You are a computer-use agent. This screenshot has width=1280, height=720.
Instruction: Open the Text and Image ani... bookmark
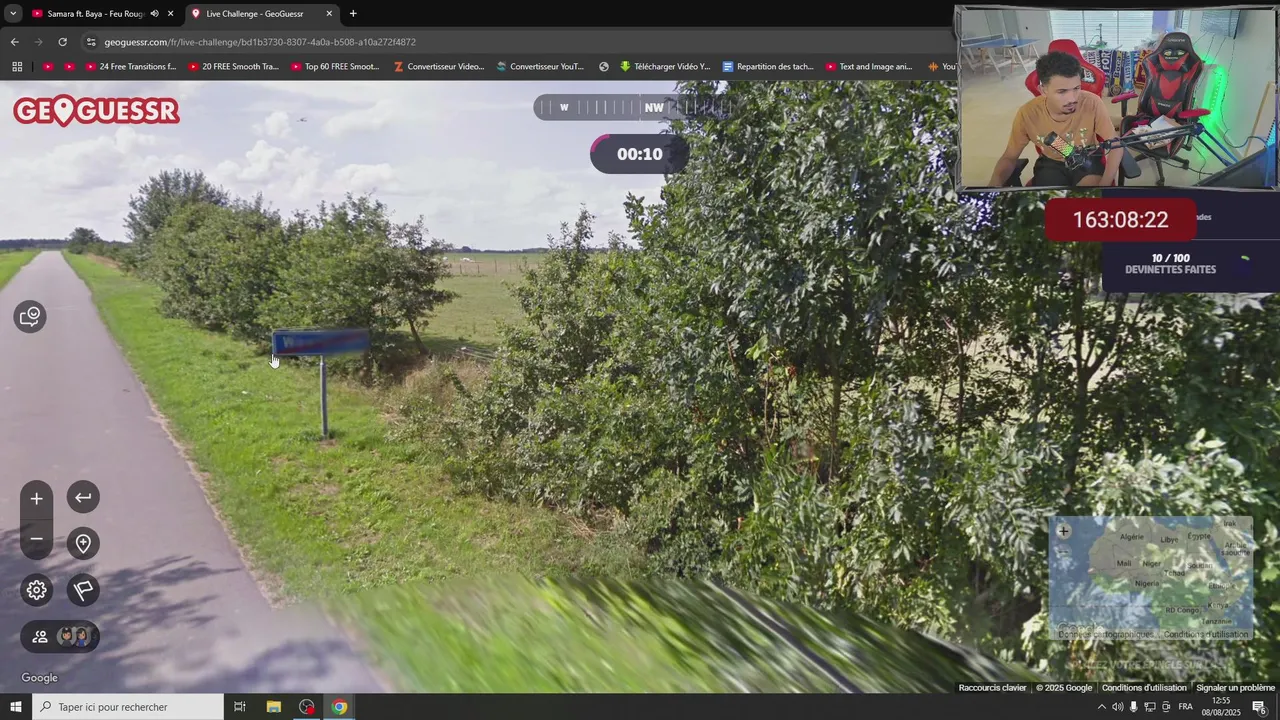click(x=869, y=67)
